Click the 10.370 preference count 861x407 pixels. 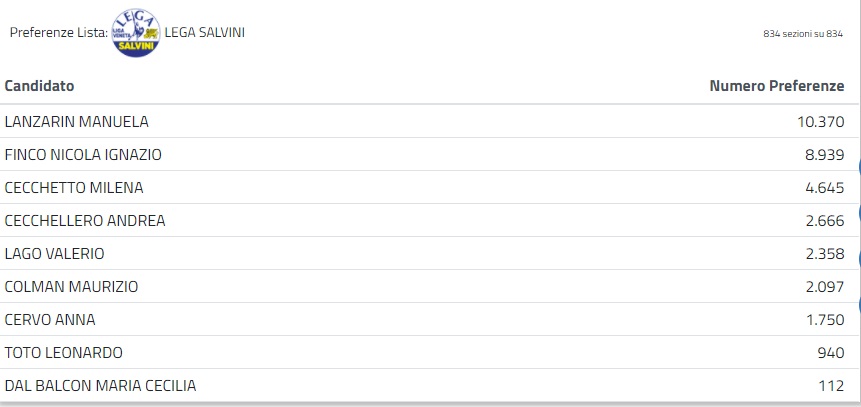[820, 122]
